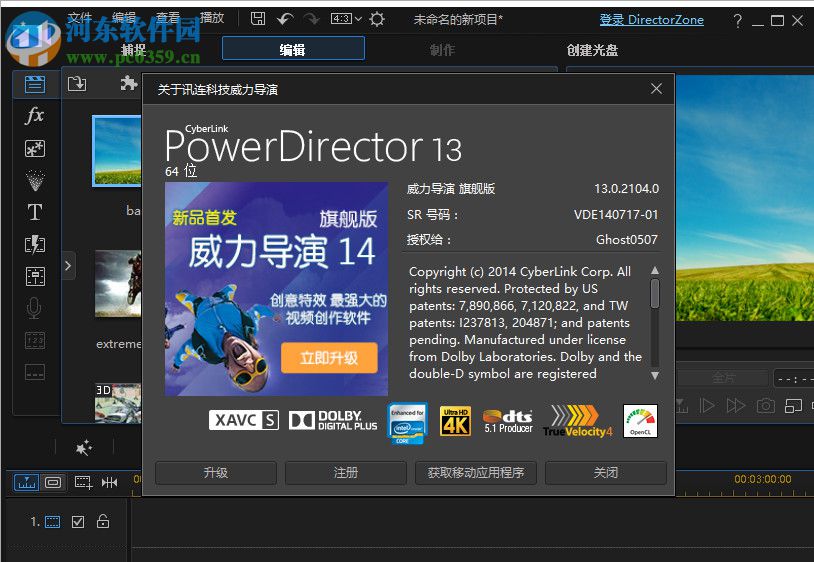
Task: Open the PiP Objects Room icon
Action: [35, 149]
